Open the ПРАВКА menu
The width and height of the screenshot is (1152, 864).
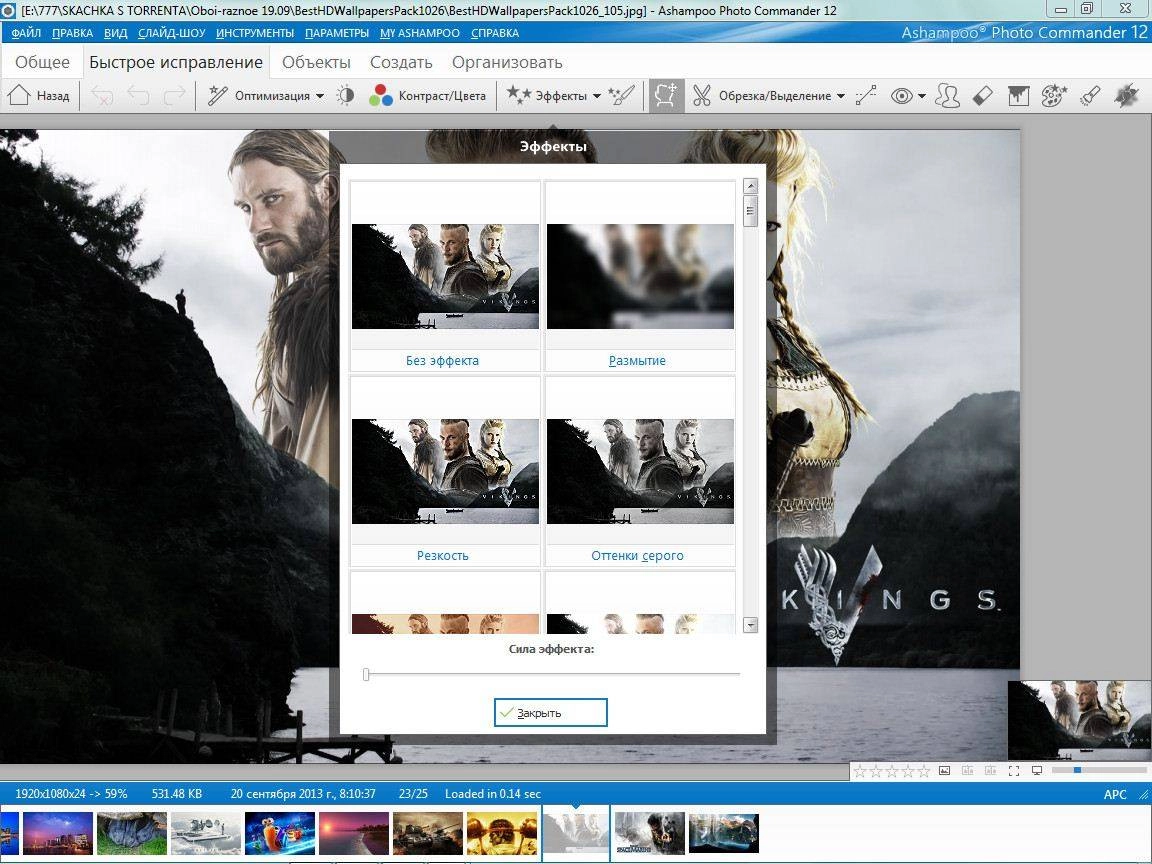[x=72, y=33]
